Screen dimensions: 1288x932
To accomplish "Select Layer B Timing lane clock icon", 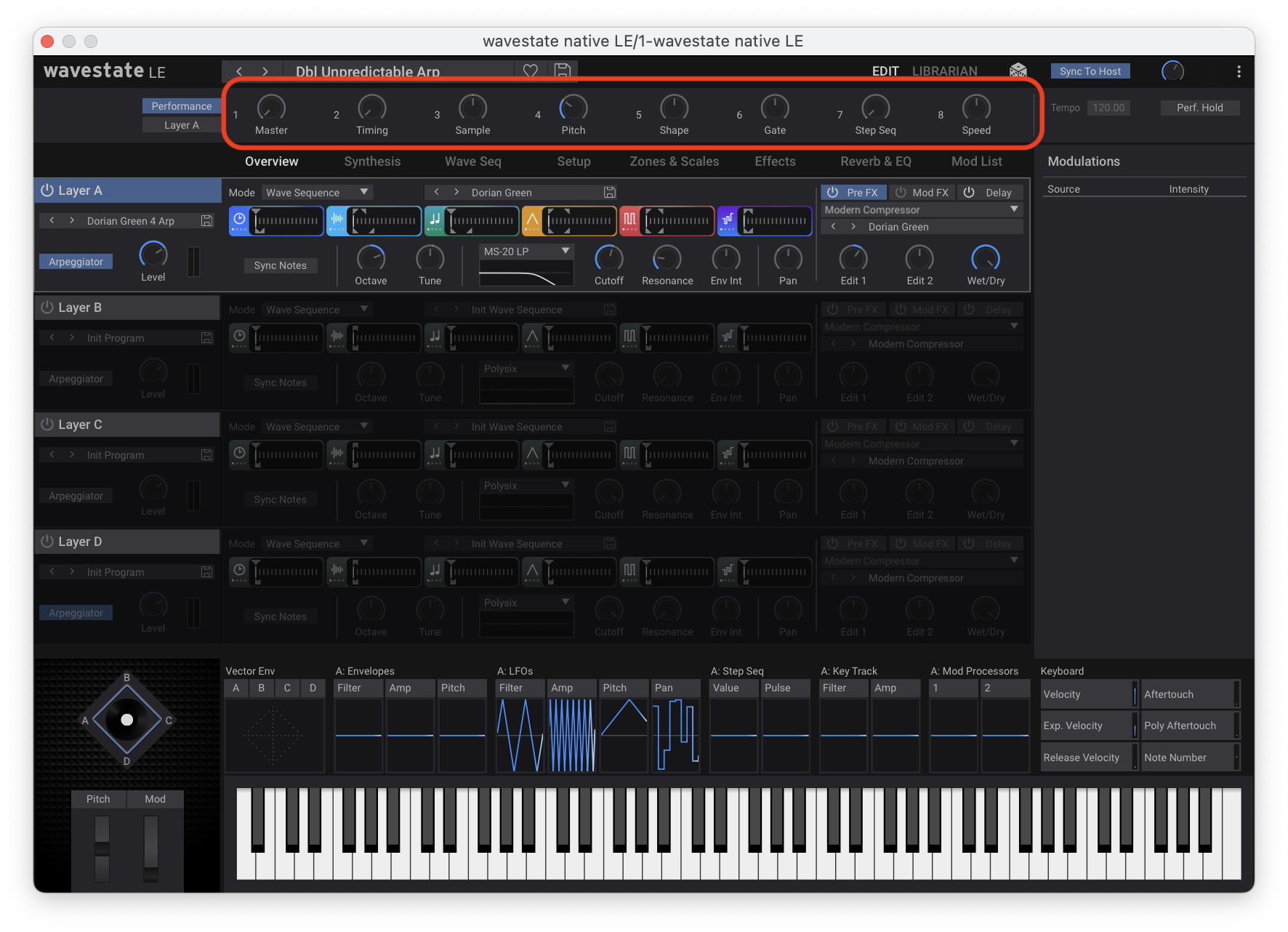I will (x=240, y=337).
